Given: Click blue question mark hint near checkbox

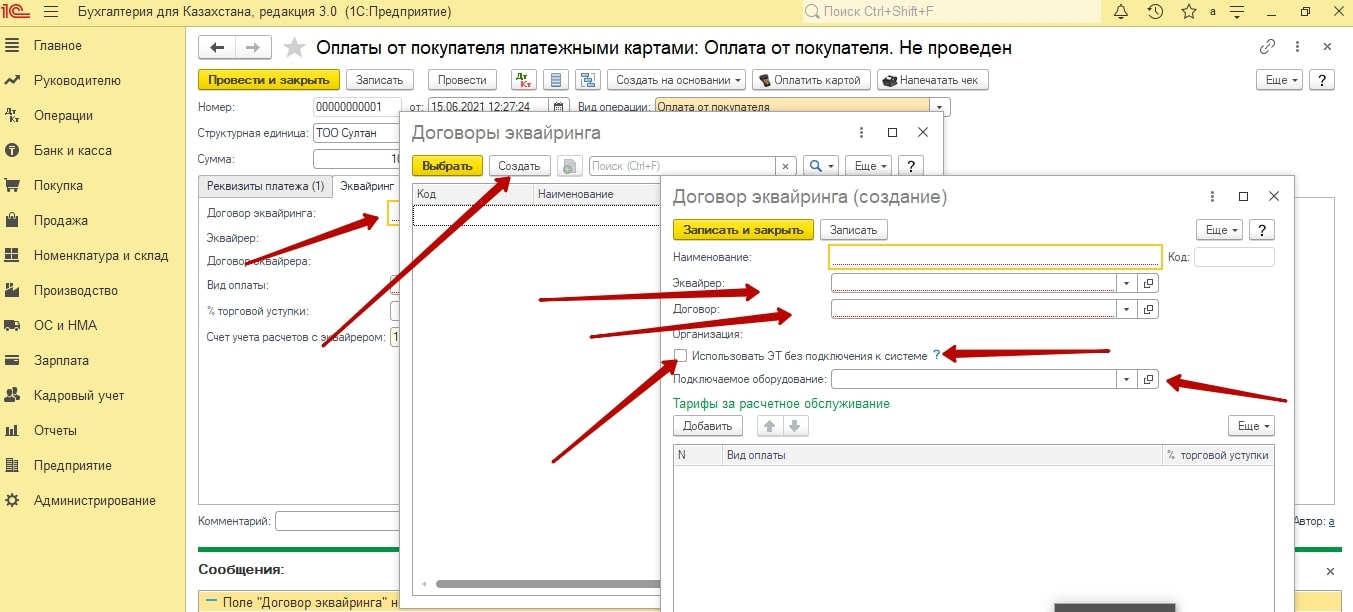Looking at the screenshot, I should 937,355.
